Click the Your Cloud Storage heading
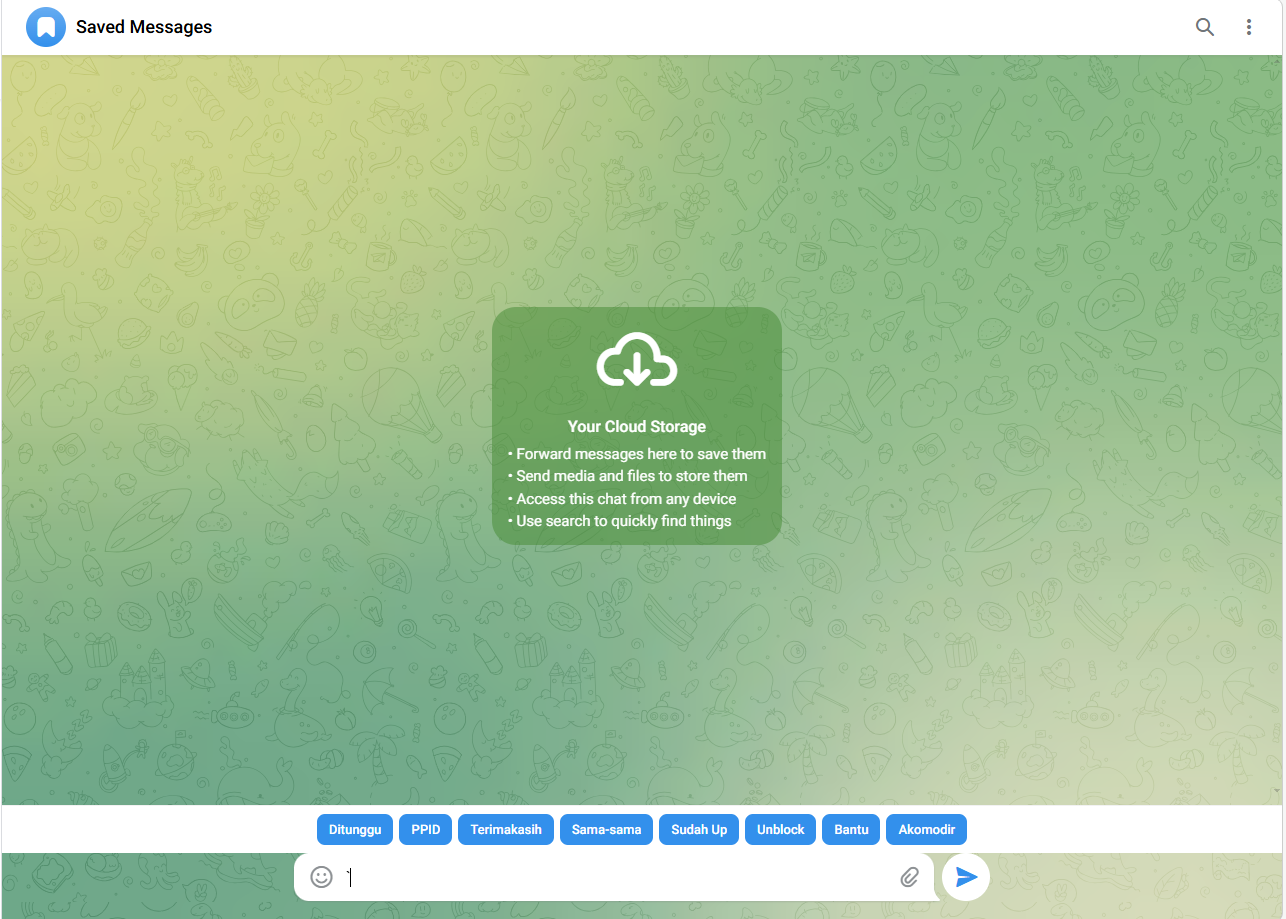Screen dimensions: 1286x919 [x=637, y=426]
